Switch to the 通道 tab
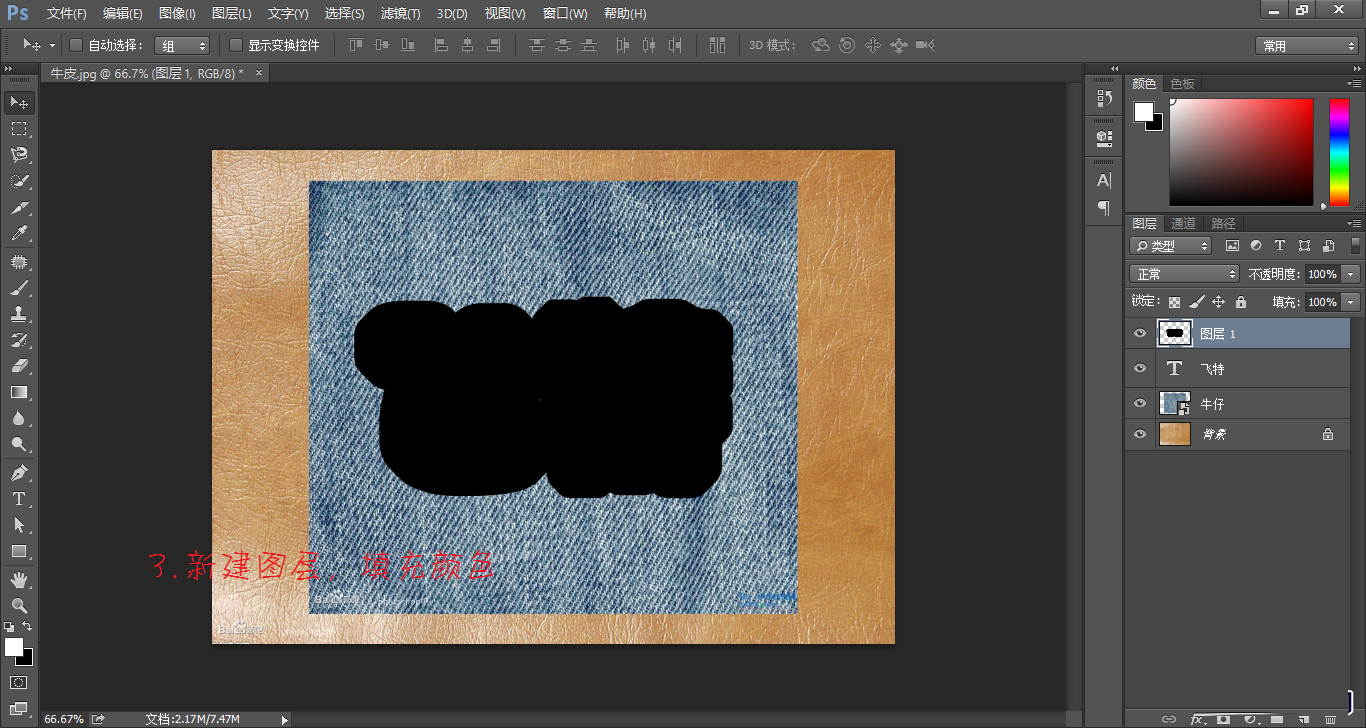 [1183, 223]
